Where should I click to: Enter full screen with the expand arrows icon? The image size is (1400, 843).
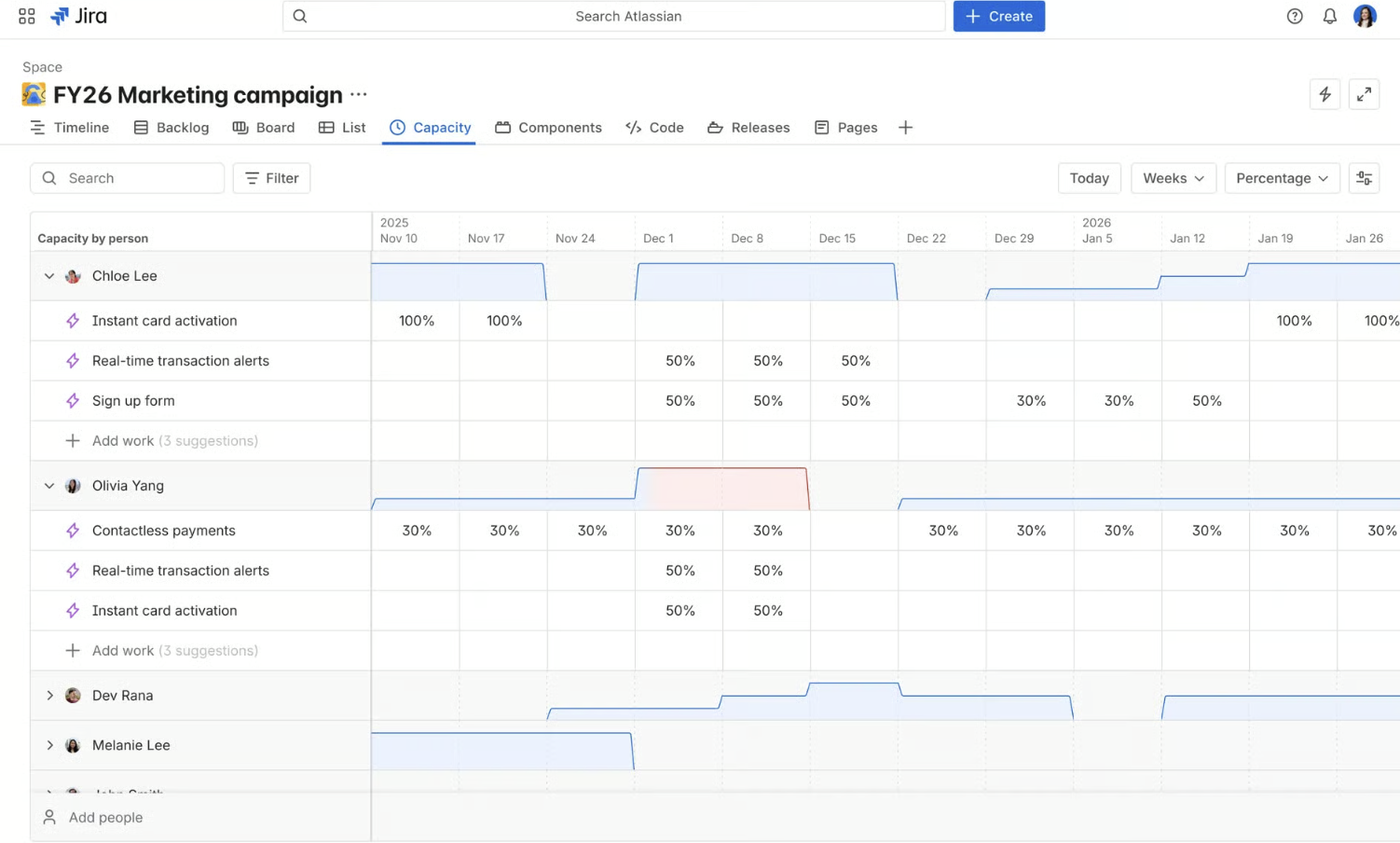point(1364,94)
